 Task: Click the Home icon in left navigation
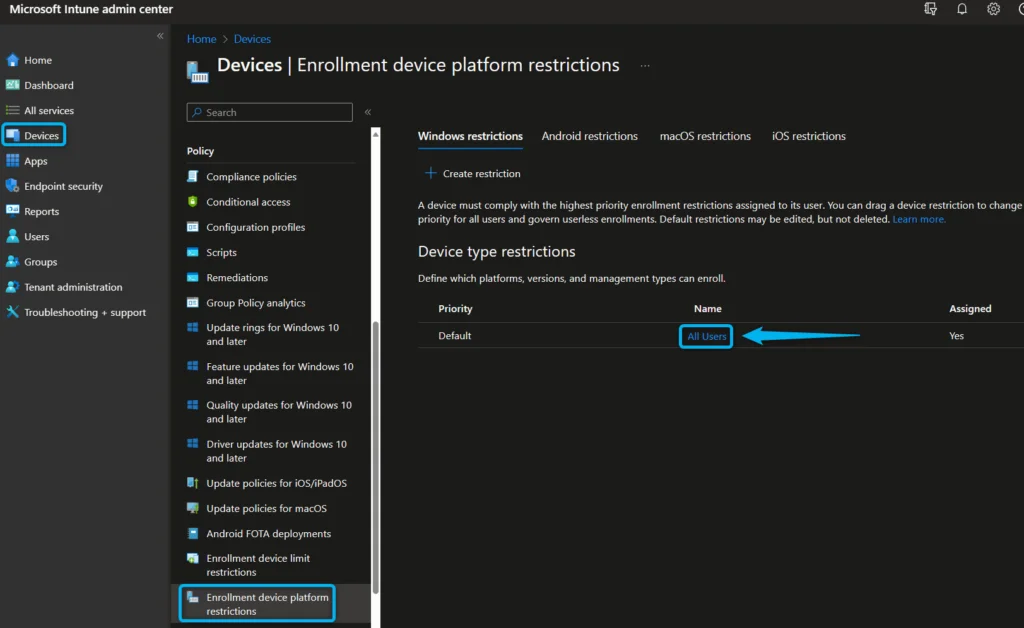[13, 60]
